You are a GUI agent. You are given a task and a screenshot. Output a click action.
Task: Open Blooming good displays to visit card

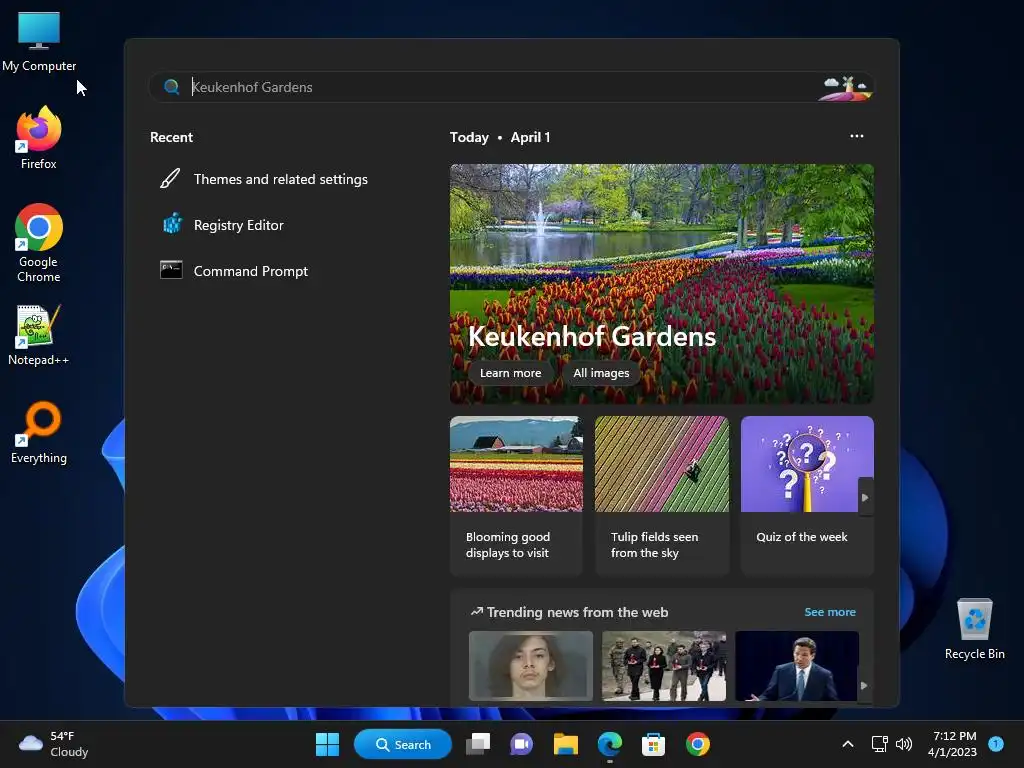pyautogui.click(x=516, y=496)
